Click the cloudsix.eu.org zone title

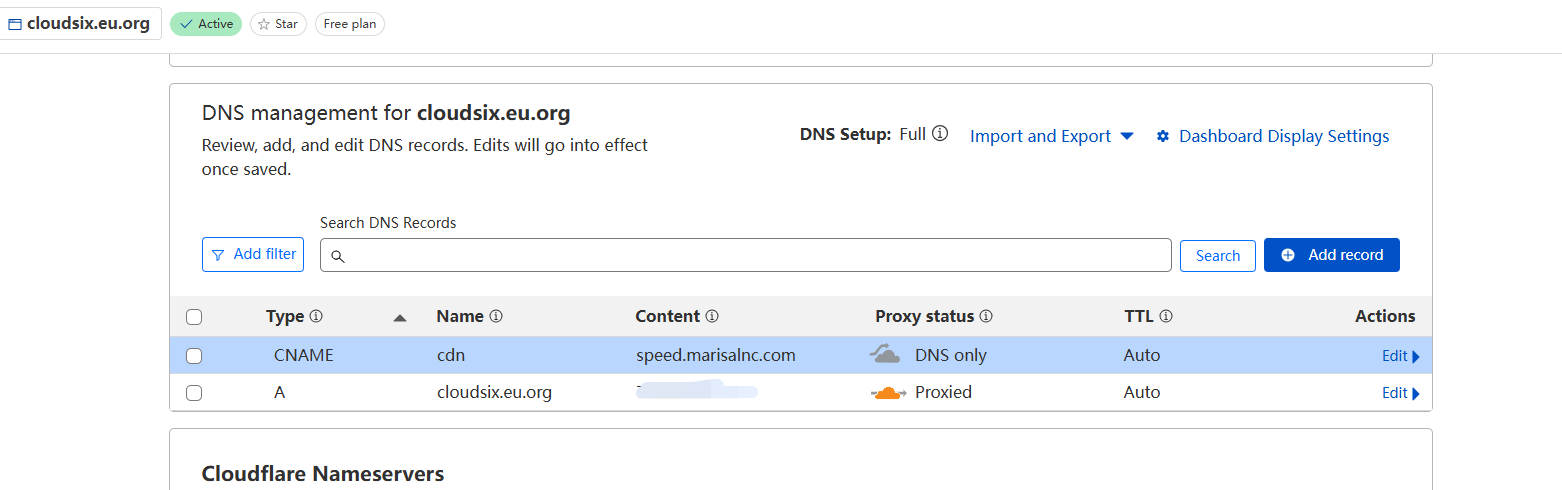[88, 24]
